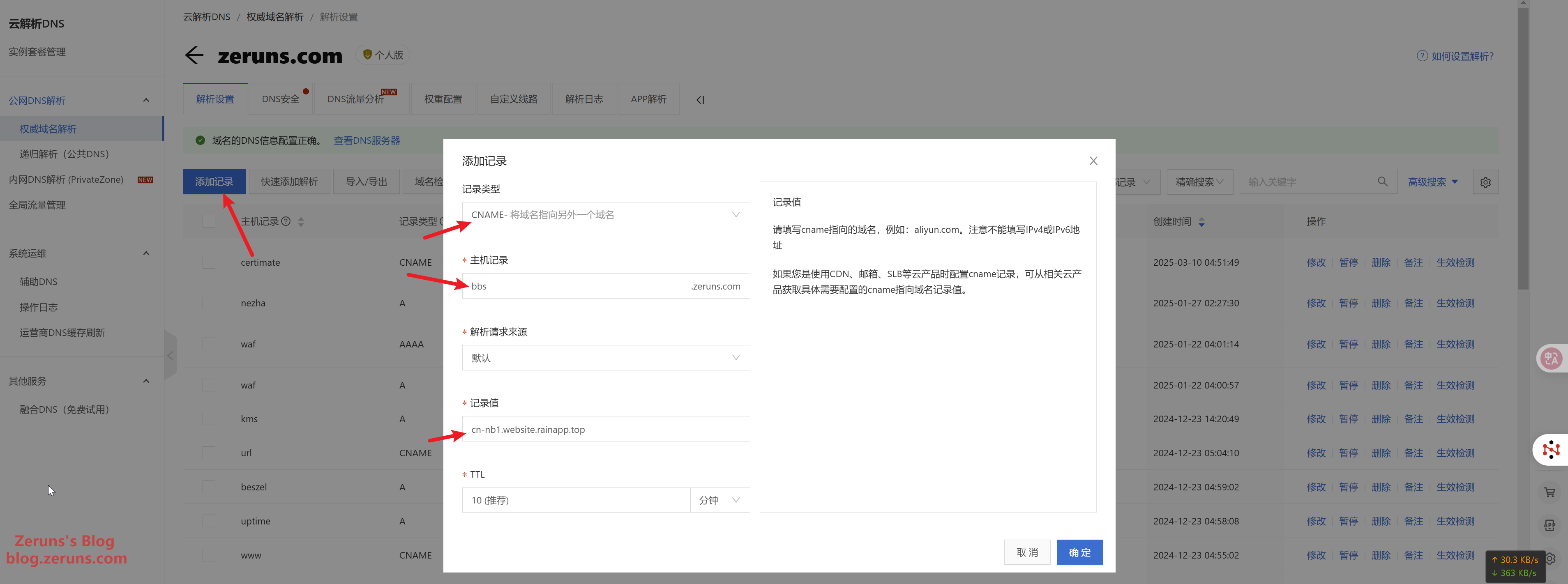The image size is (1568, 584).
Task: Switch to the DNS流量分析 tab
Action: (x=362, y=99)
